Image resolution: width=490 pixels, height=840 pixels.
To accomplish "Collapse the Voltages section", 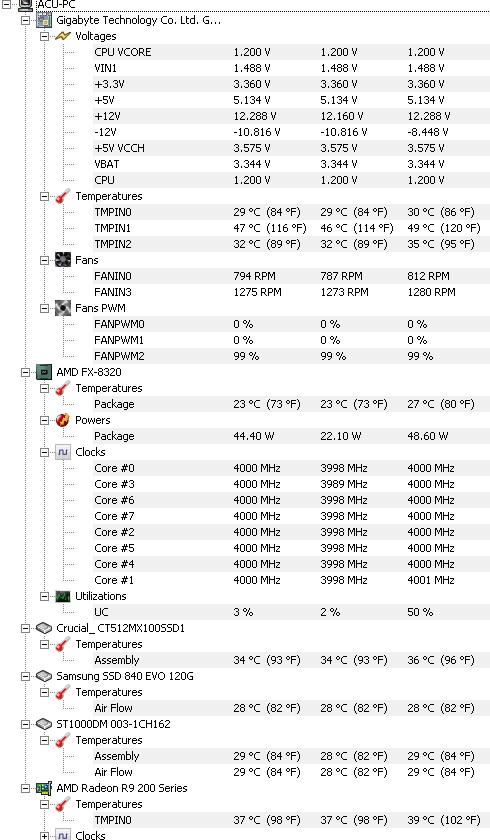I will pyautogui.click(x=44, y=36).
